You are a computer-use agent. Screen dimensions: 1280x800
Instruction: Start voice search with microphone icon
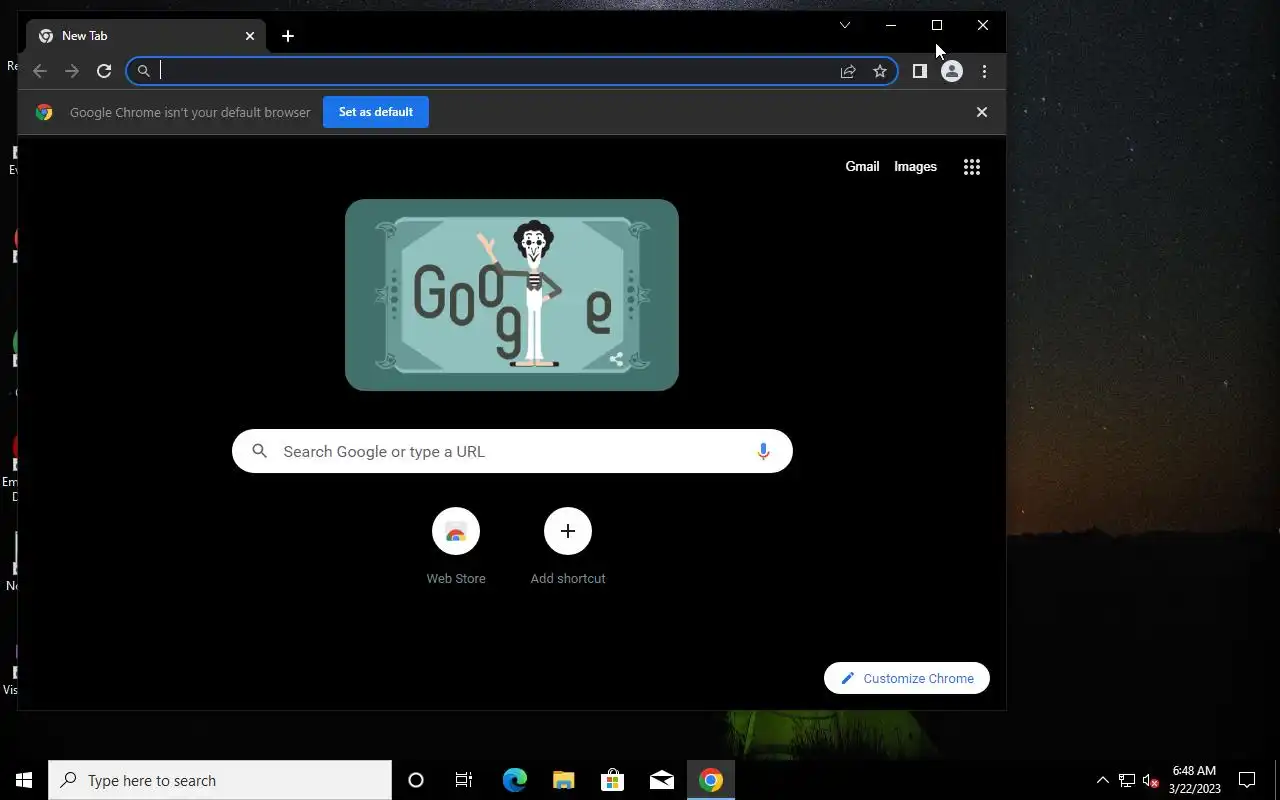(x=763, y=451)
